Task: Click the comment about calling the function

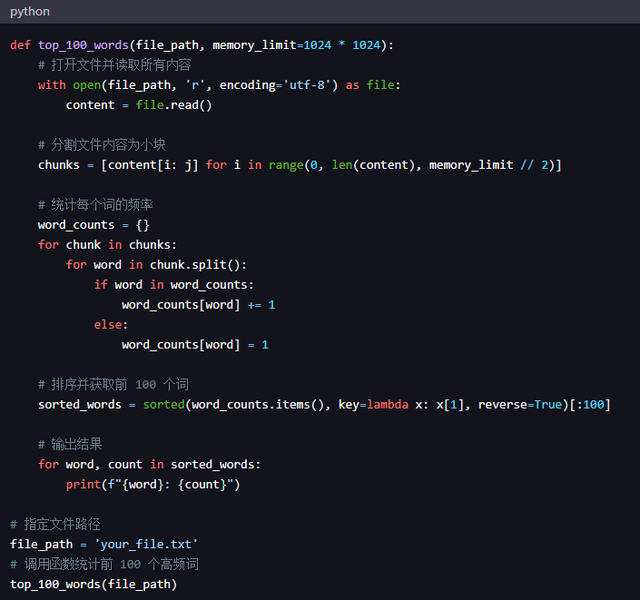Action: (x=104, y=564)
